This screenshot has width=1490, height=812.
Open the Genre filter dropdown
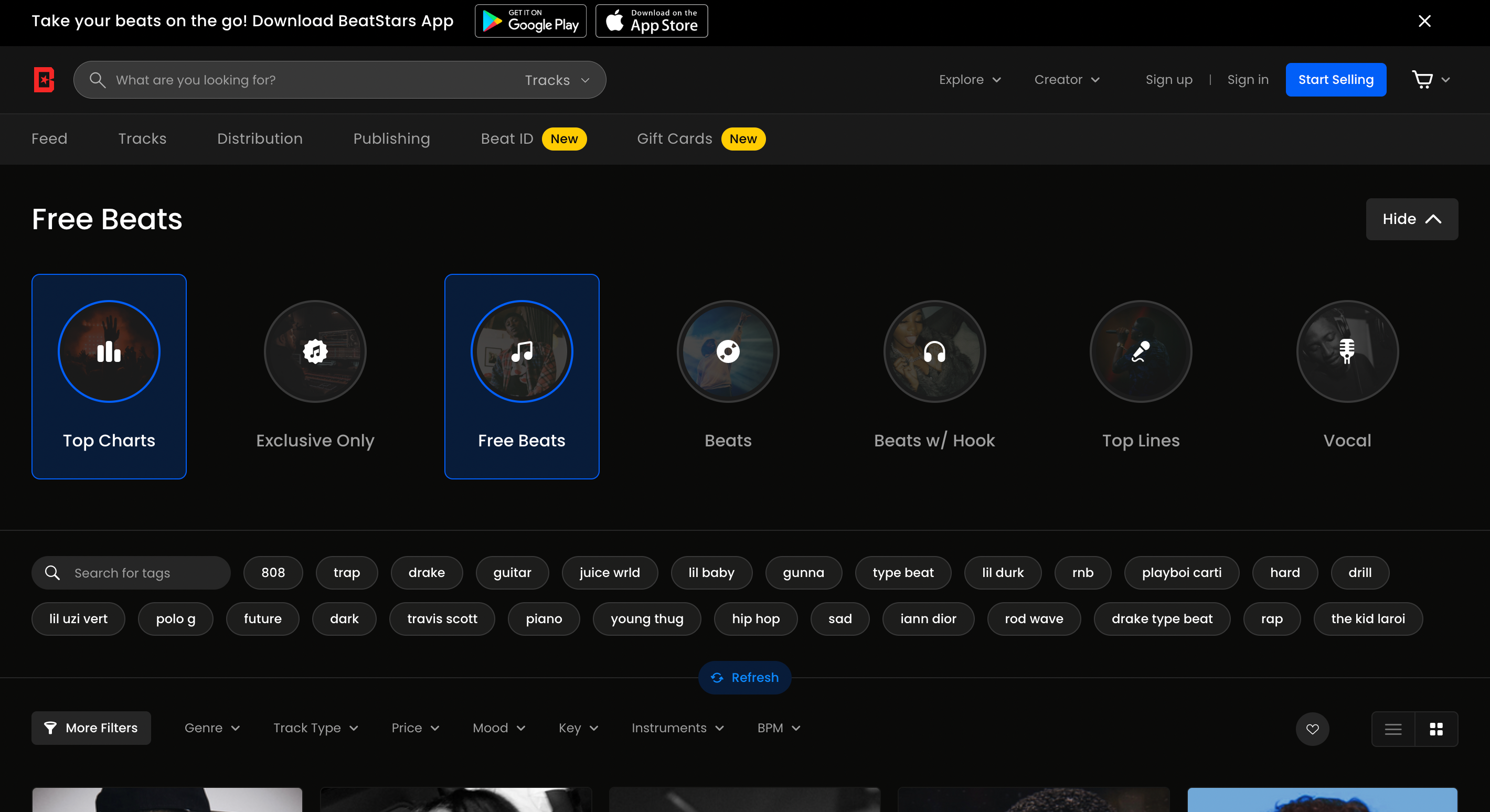(212, 728)
